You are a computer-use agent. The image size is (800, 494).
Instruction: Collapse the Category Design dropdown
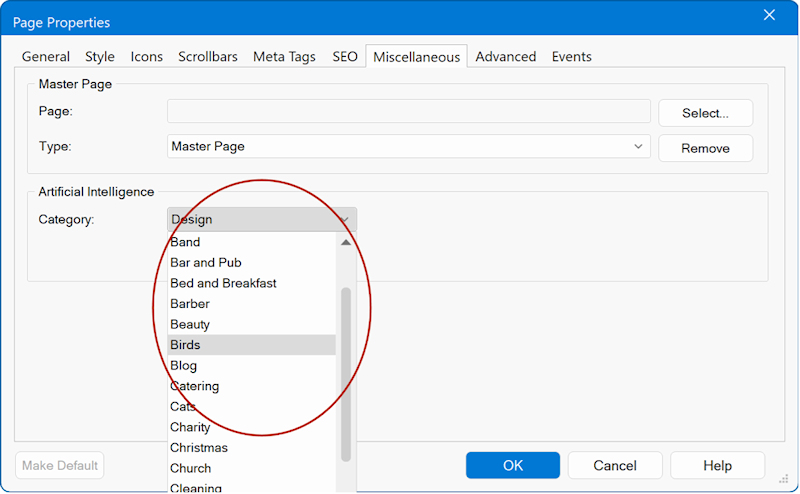click(x=344, y=220)
